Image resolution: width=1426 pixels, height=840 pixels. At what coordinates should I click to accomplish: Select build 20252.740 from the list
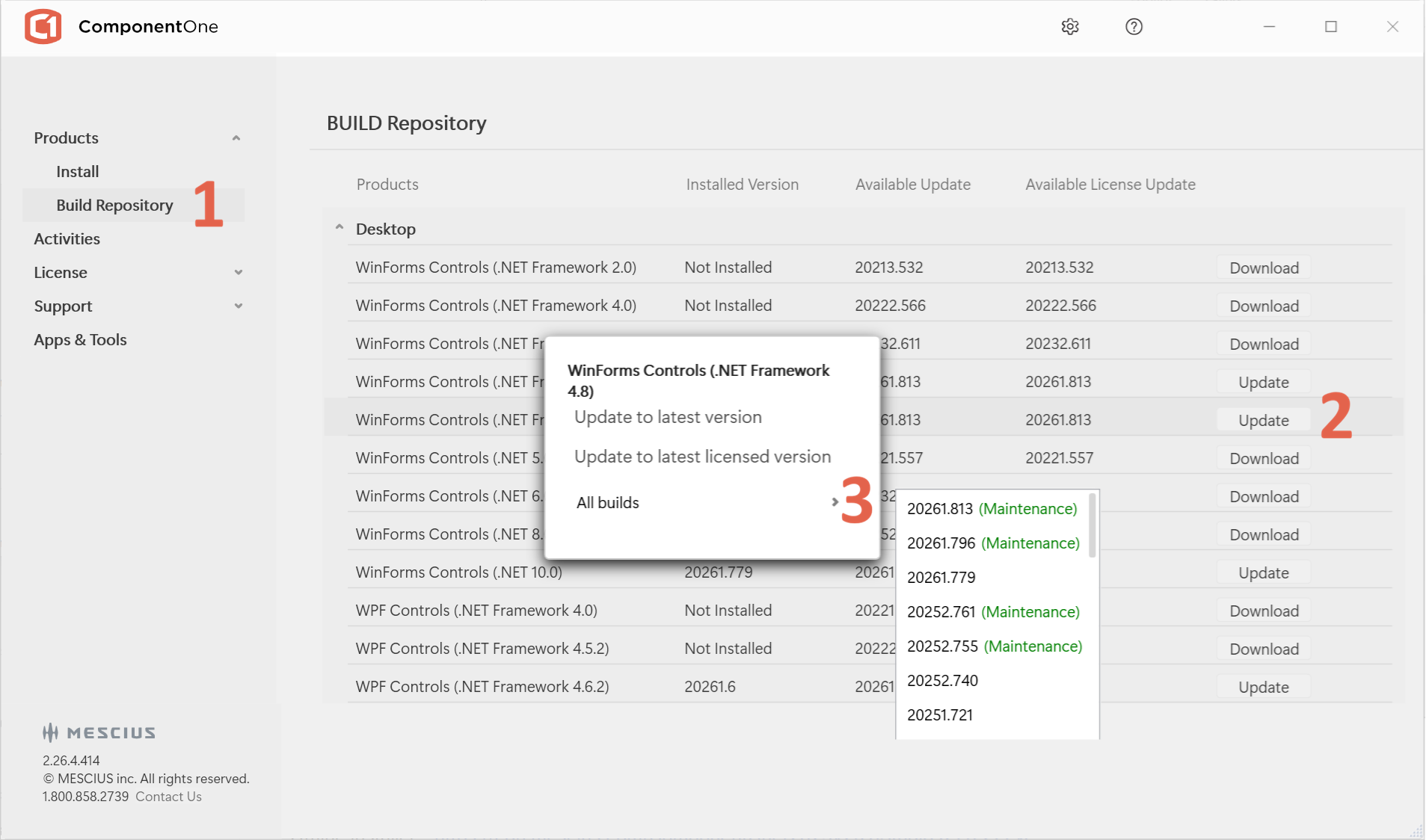[x=942, y=681]
